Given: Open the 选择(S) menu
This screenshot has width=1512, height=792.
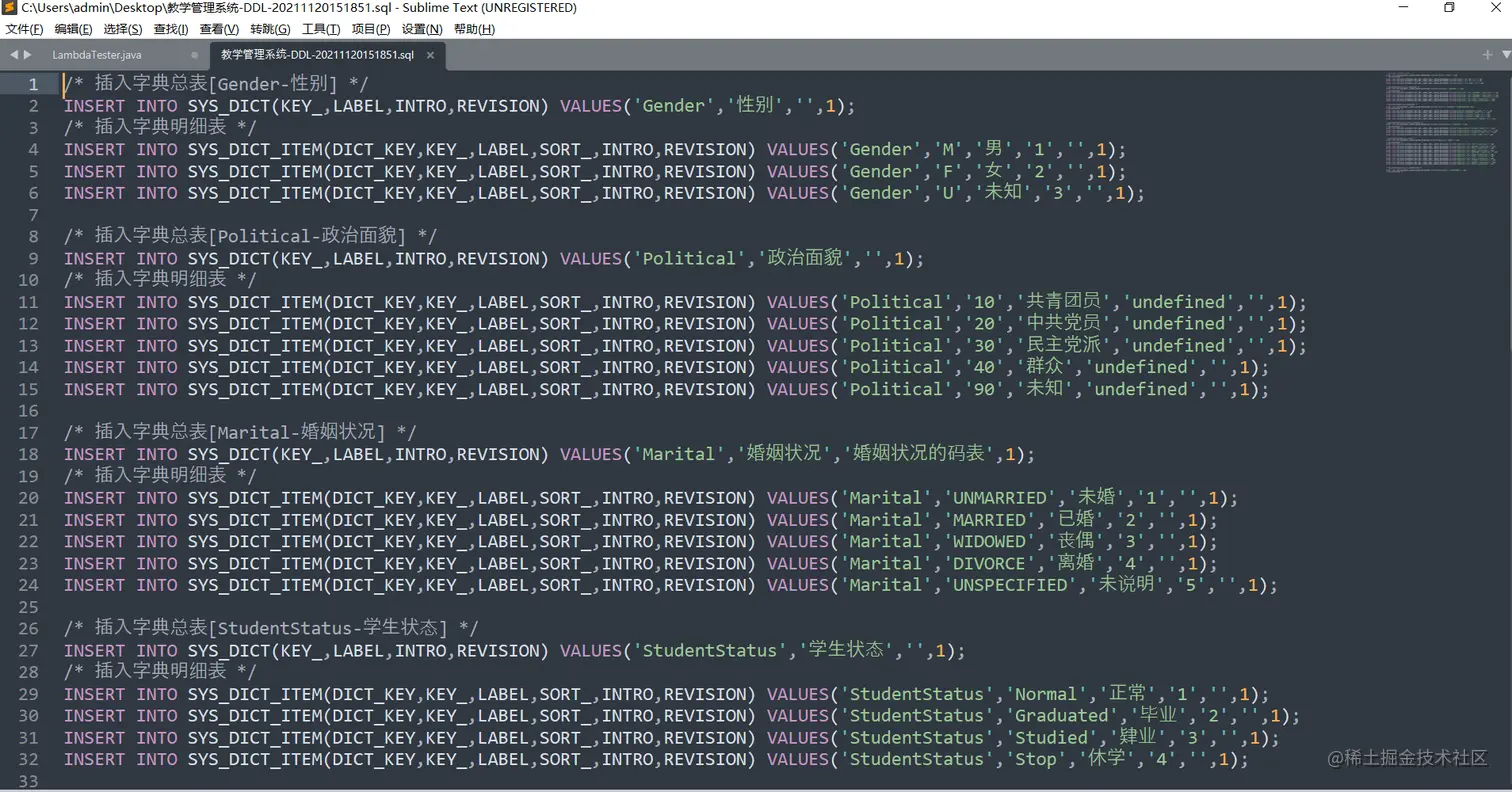Looking at the screenshot, I should point(123,29).
